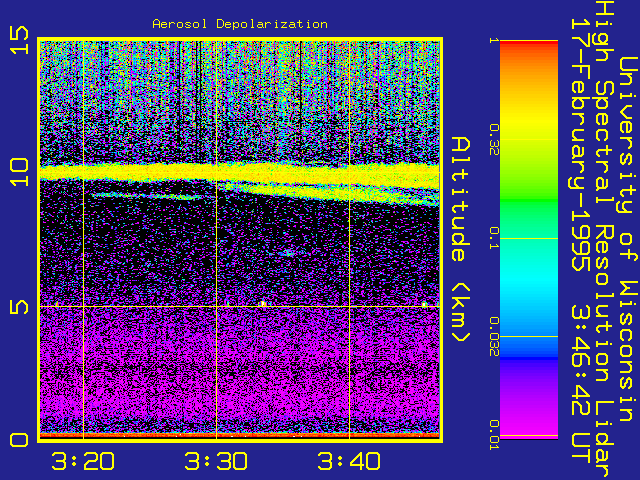Click the colorbar label 0.032

pyautogui.click(x=494, y=336)
